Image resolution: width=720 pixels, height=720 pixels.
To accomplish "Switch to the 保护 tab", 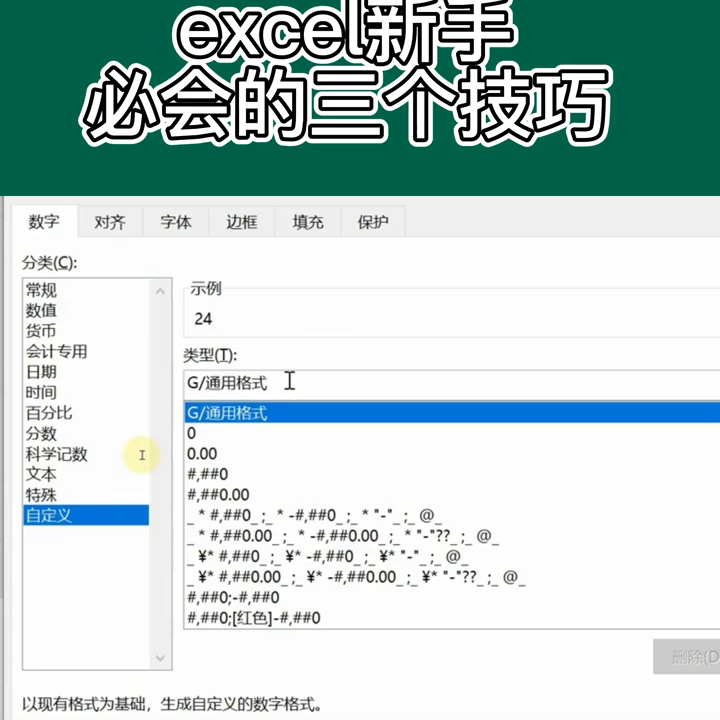I will coord(373,222).
